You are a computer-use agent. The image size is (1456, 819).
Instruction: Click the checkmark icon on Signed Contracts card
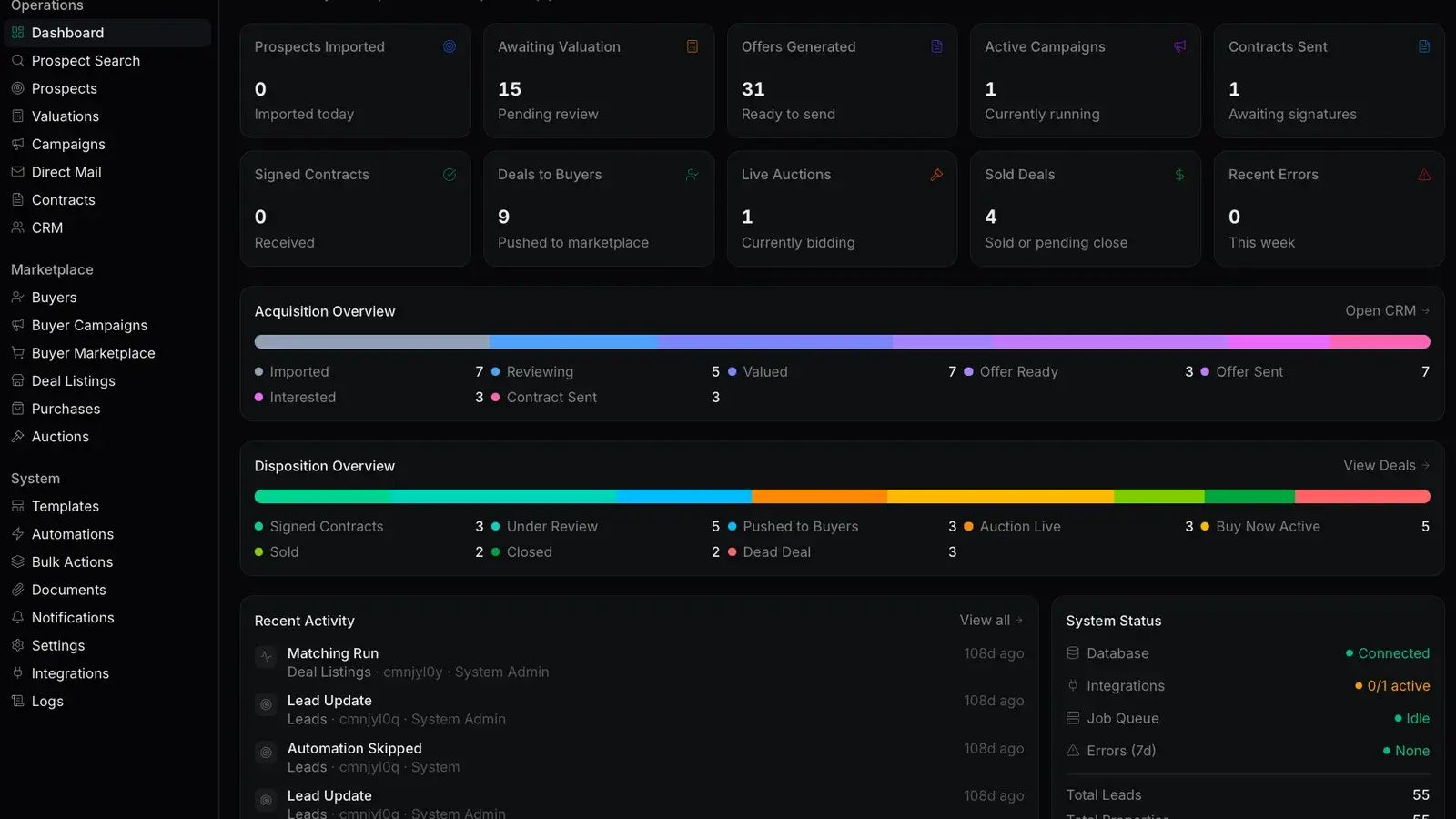(x=450, y=175)
